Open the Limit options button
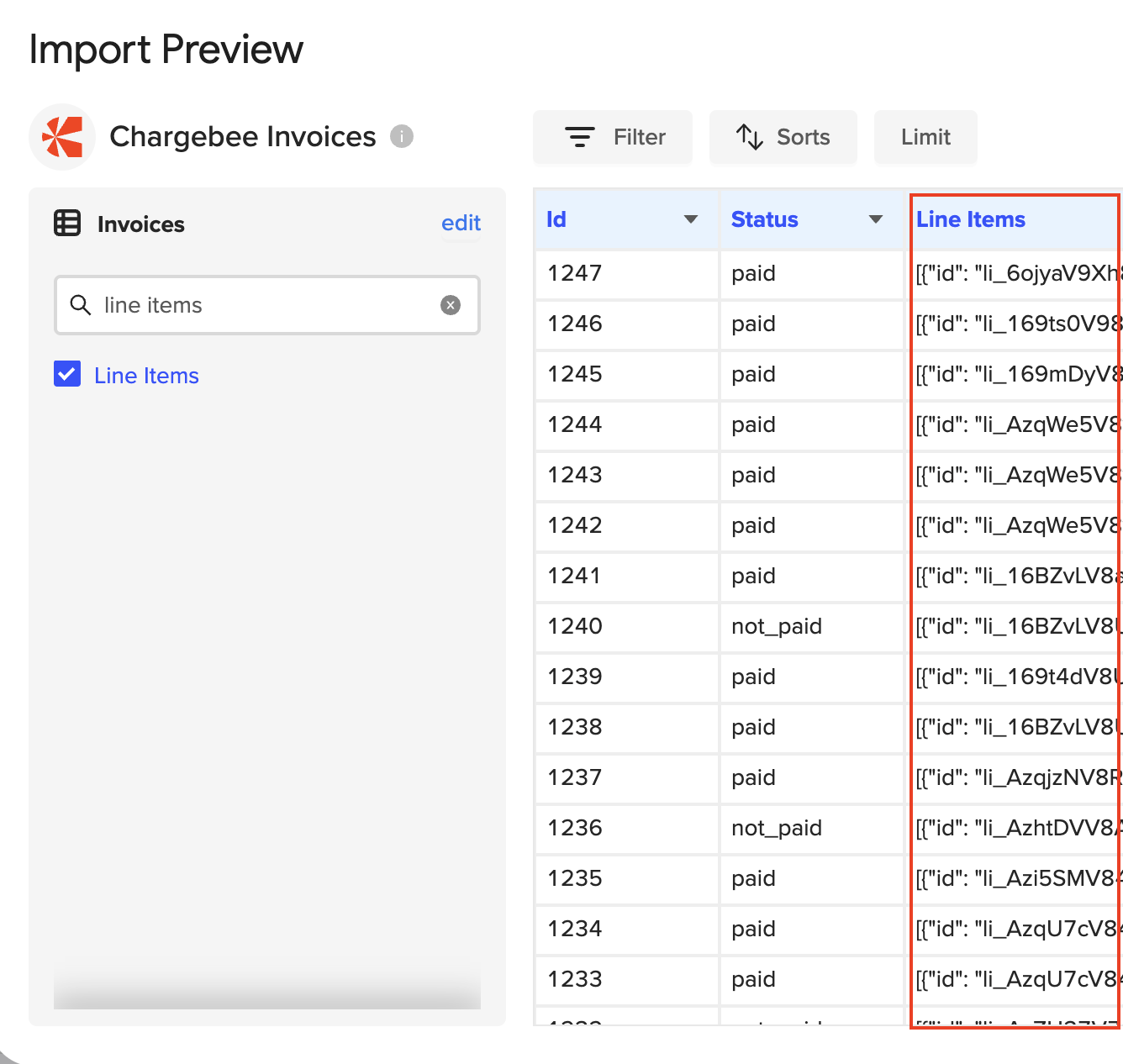This screenshot has height=1064, width=1123. click(x=925, y=137)
